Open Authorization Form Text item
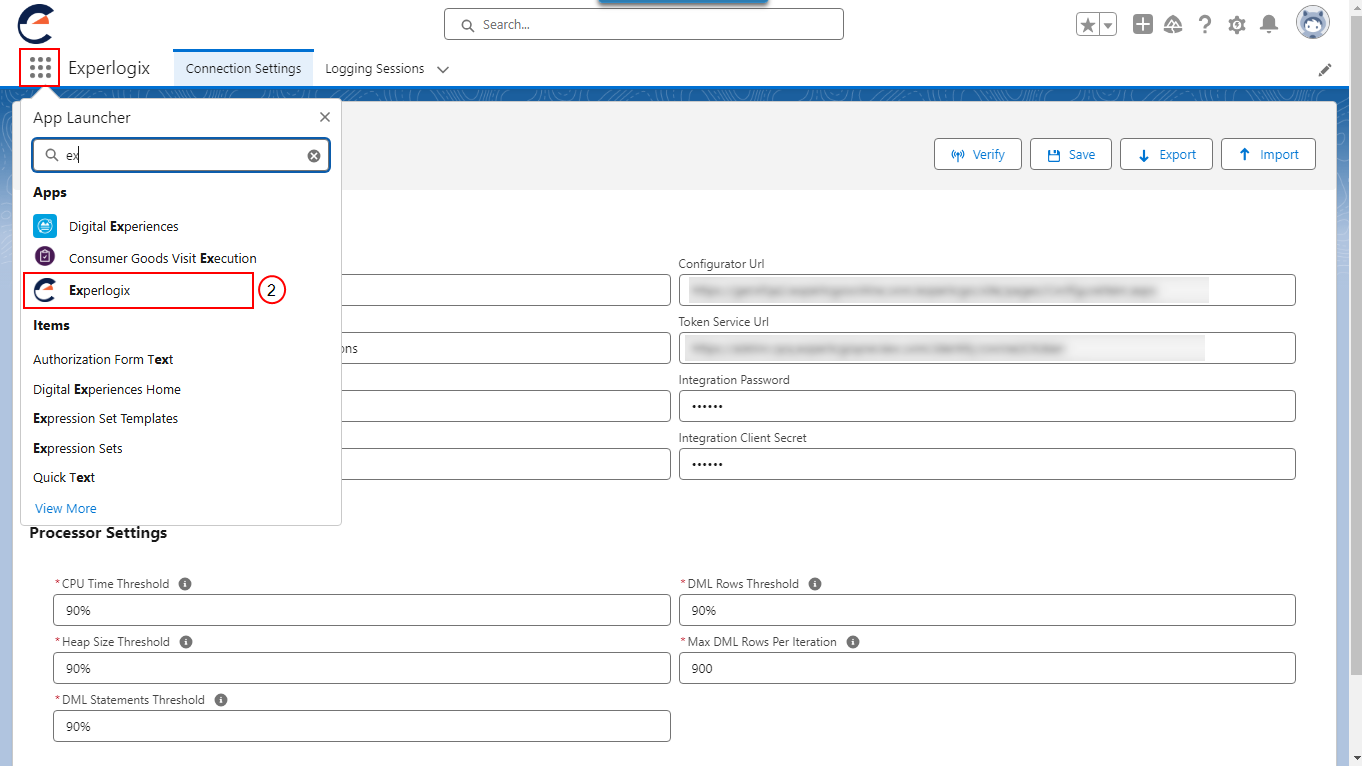1362x766 pixels. pos(103,359)
